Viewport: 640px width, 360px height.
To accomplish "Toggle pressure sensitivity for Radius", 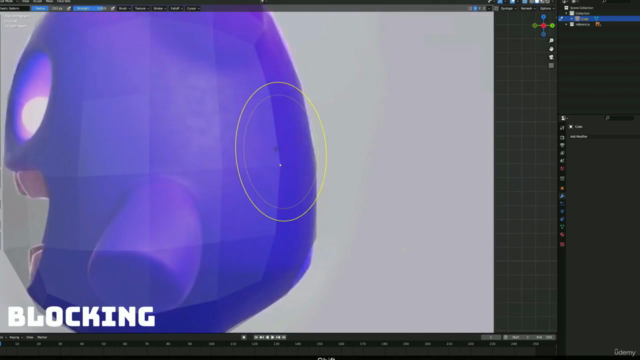I will click(x=68, y=8).
